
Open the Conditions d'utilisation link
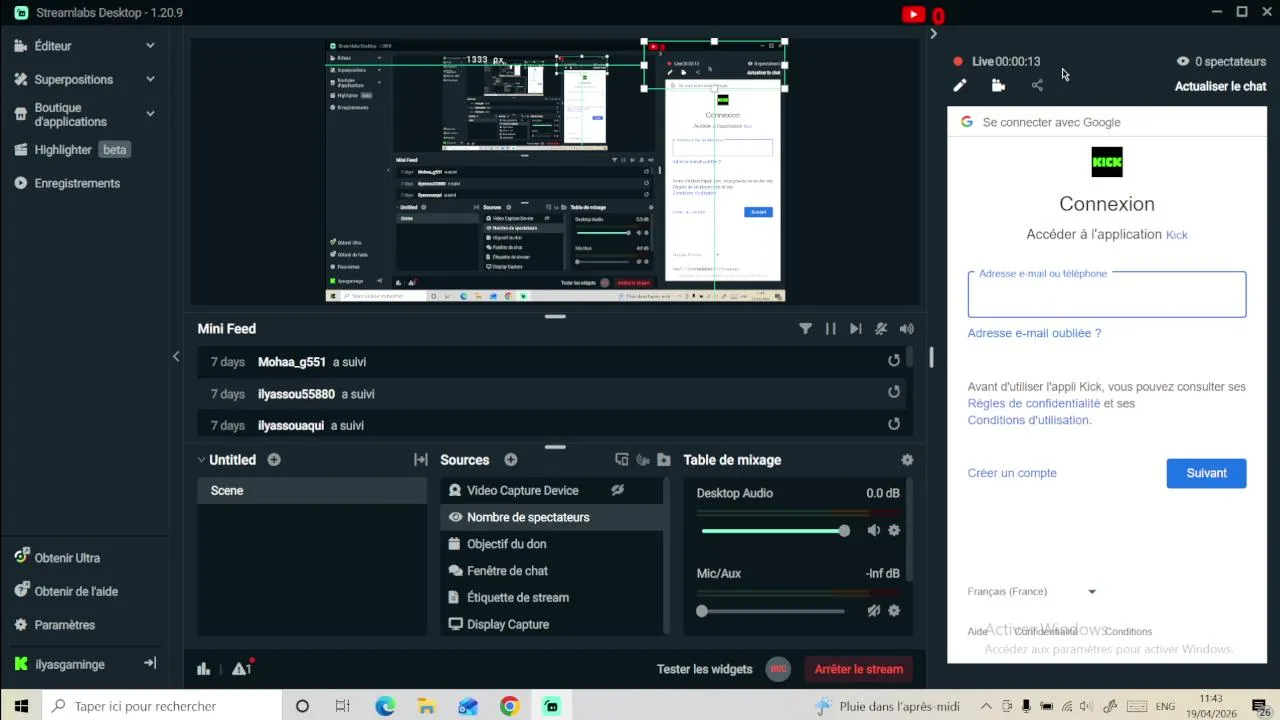[x=1029, y=421]
